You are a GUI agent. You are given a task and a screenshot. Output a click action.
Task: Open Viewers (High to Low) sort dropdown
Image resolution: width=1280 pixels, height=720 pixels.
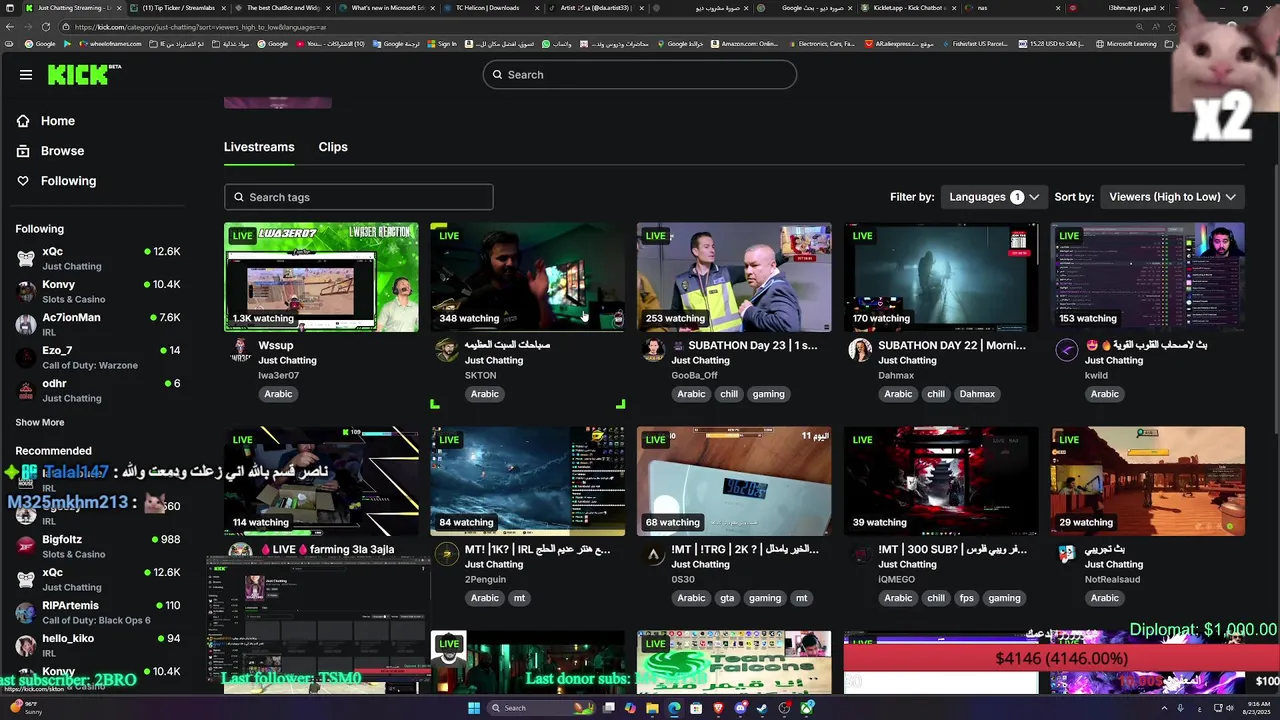coord(1173,197)
